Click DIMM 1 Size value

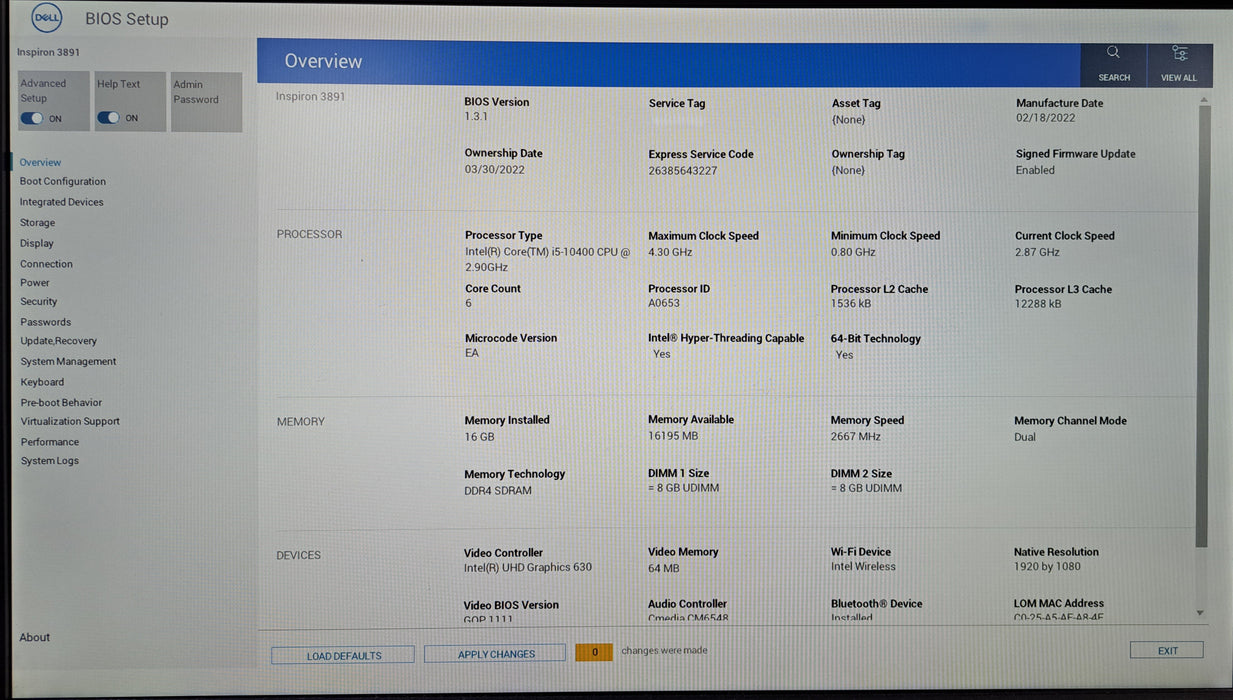click(x=684, y=488)
